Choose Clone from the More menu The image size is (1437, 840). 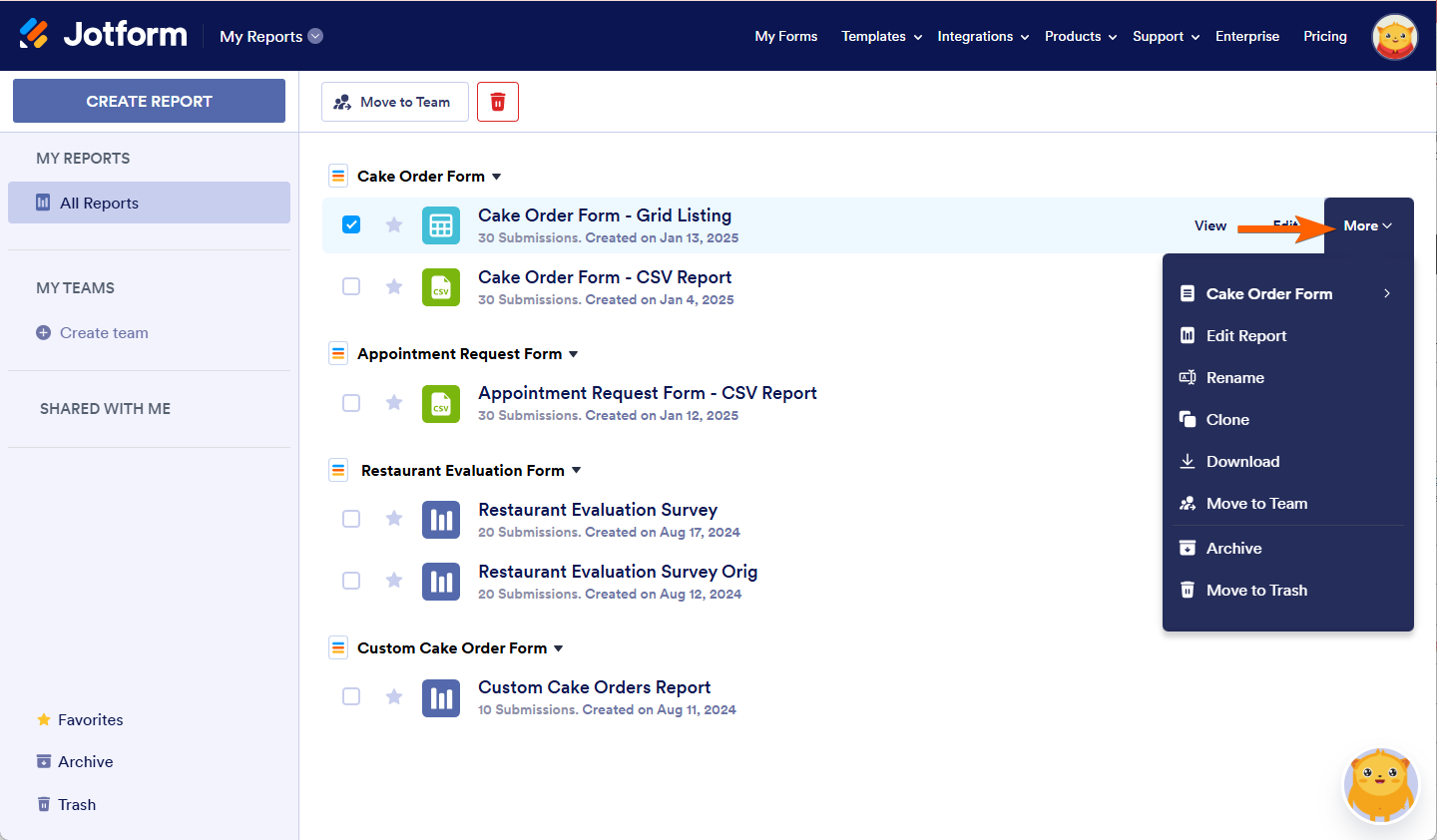[1227, 420]
